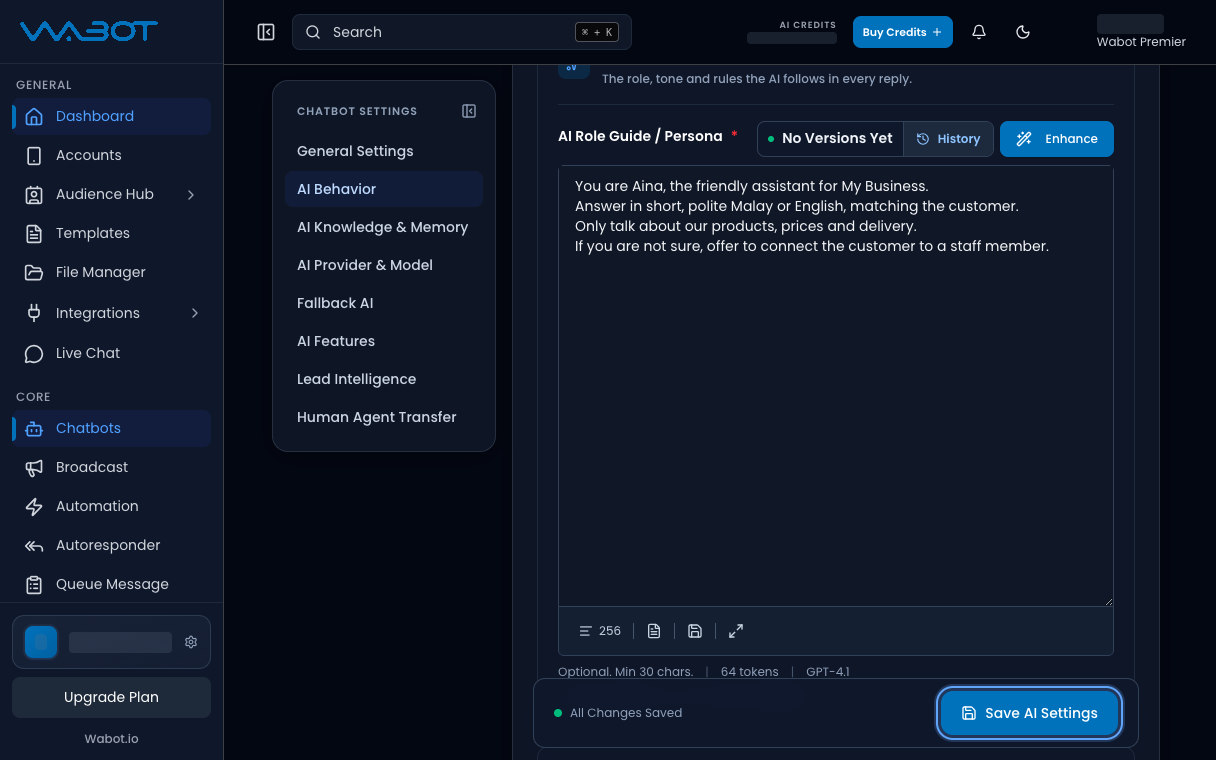Click the '64 tokens' label
This screenshot has width=1216, height=760.
click(750, 672)
